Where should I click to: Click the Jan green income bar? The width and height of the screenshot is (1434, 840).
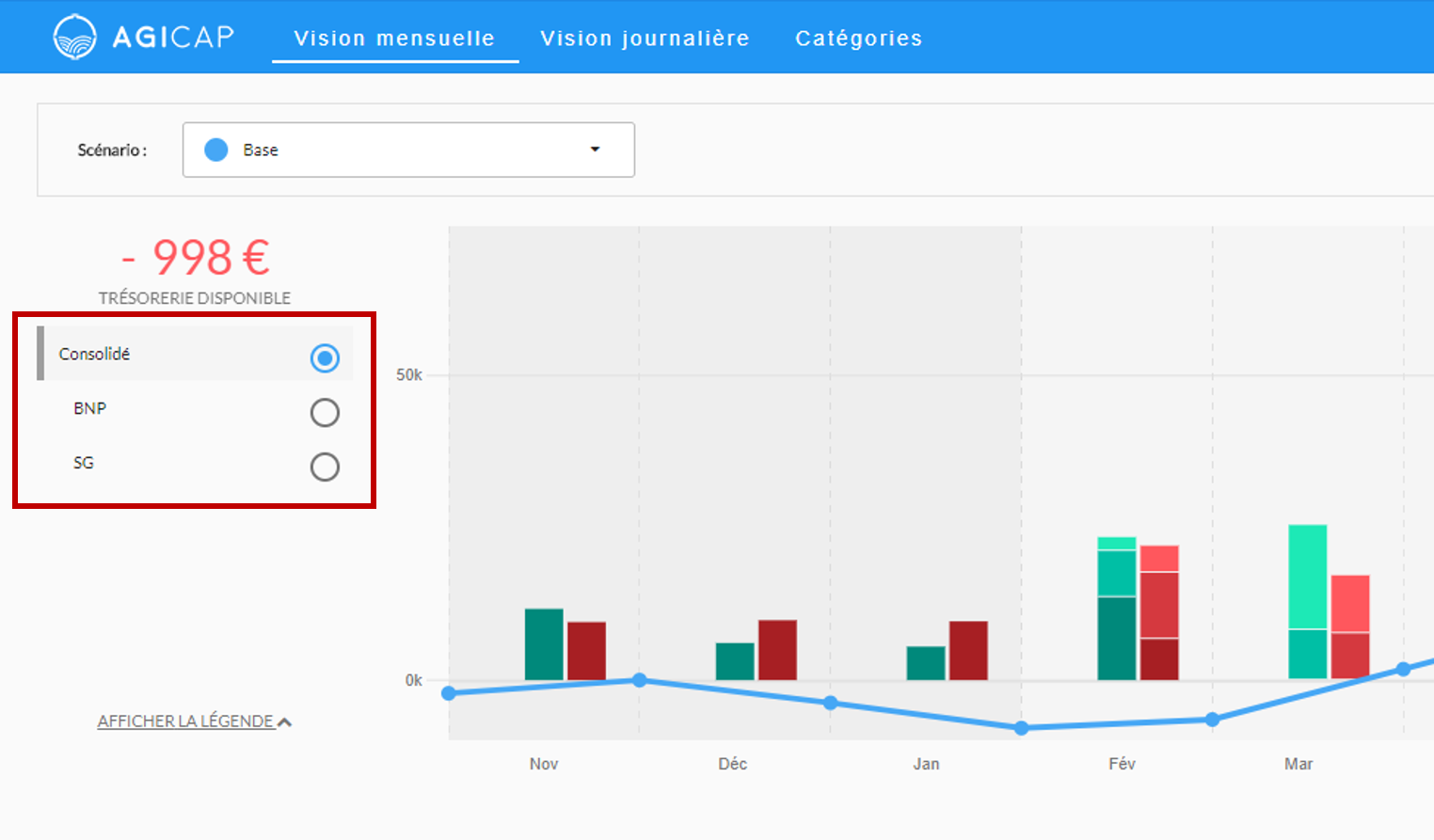pyautogui.click(x=926, y=663)
